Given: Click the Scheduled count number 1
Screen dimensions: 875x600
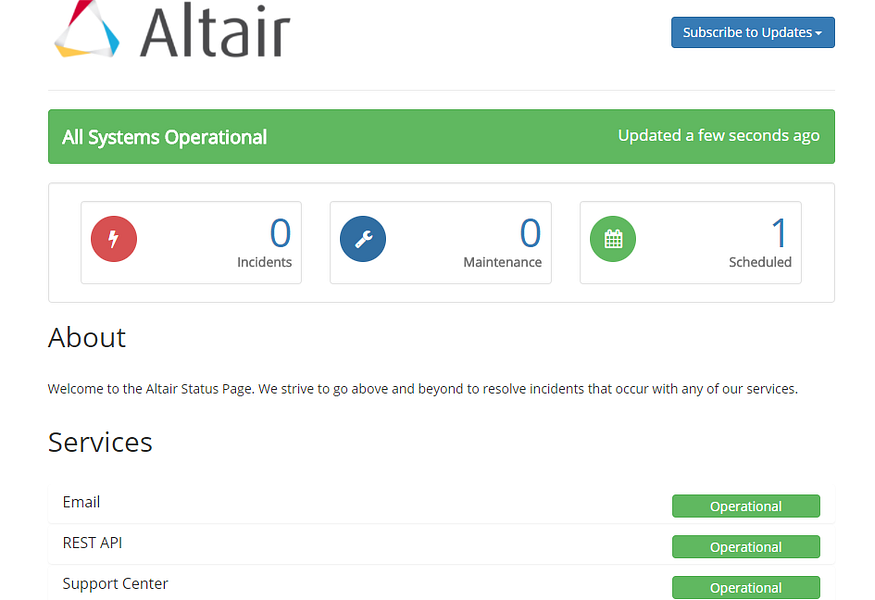Looking at the screenshot, I should [780, 233].
